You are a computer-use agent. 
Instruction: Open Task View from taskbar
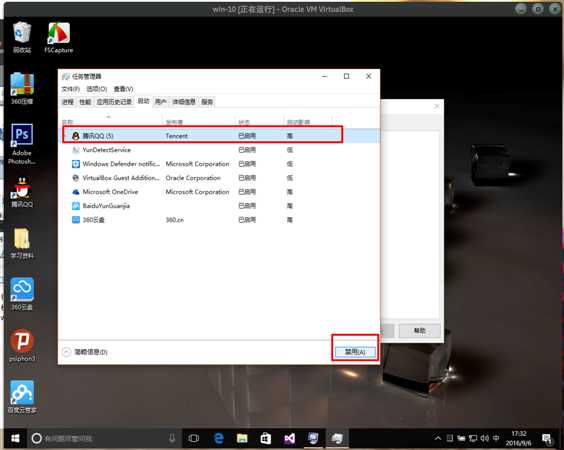[x=194, y=438]
